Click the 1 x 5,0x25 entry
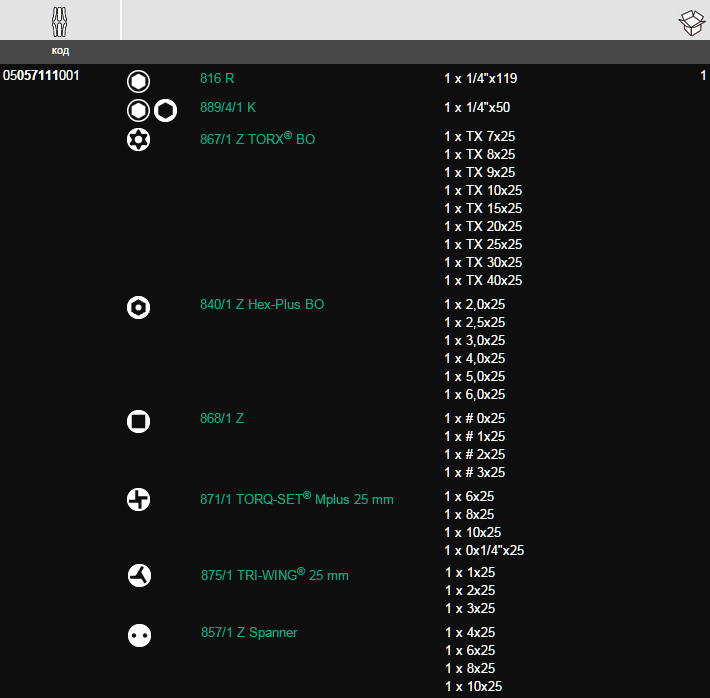Screen dimensions: 710x698 click(x=475, y=376)
